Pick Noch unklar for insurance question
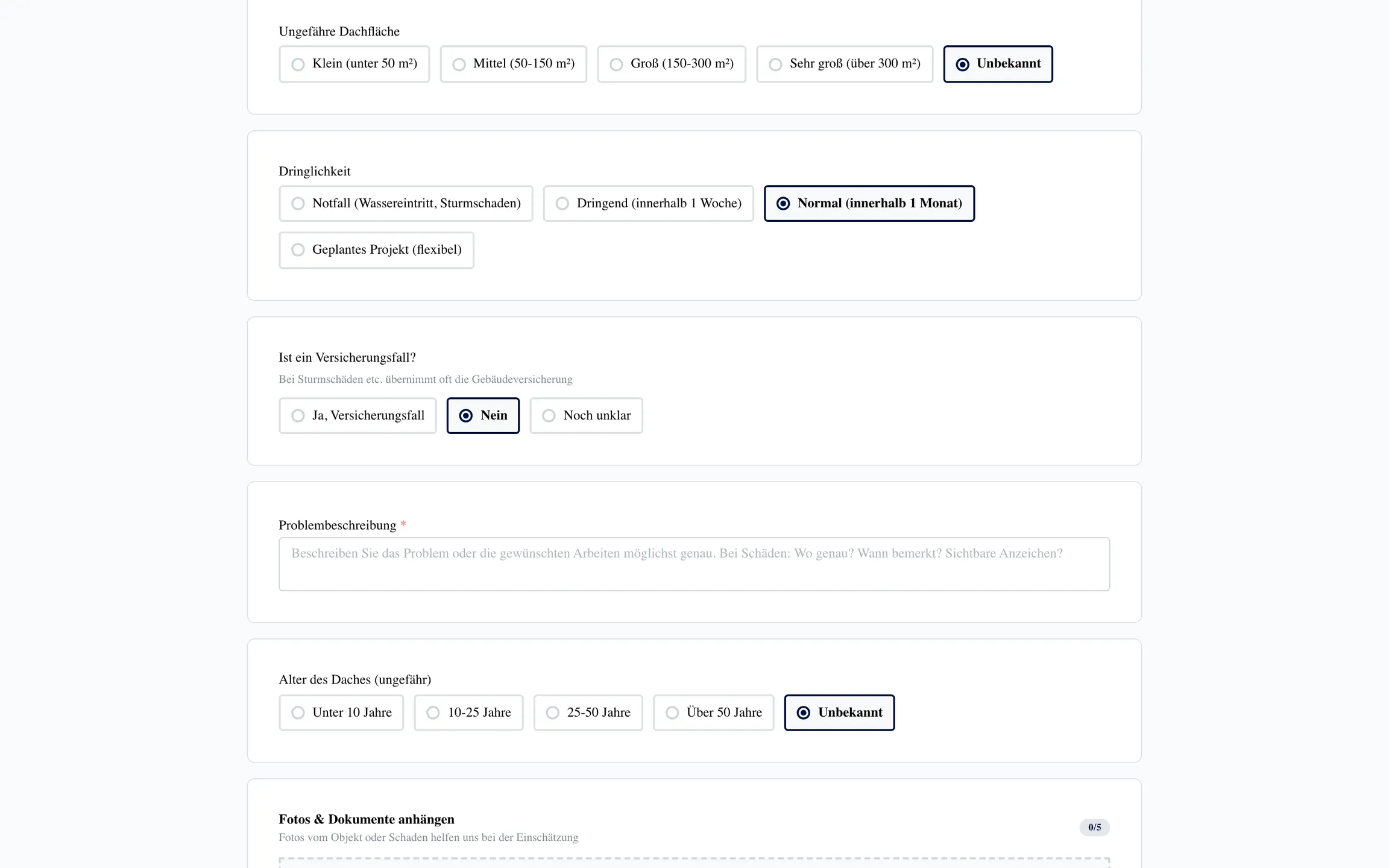The image size is (1389, 868). click(586, 416)
